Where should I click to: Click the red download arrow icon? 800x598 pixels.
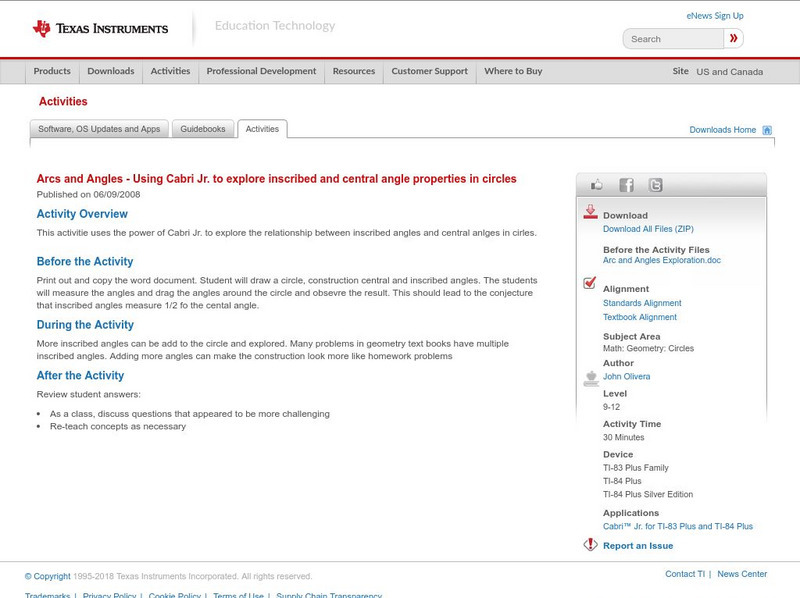tap(590, 212)
